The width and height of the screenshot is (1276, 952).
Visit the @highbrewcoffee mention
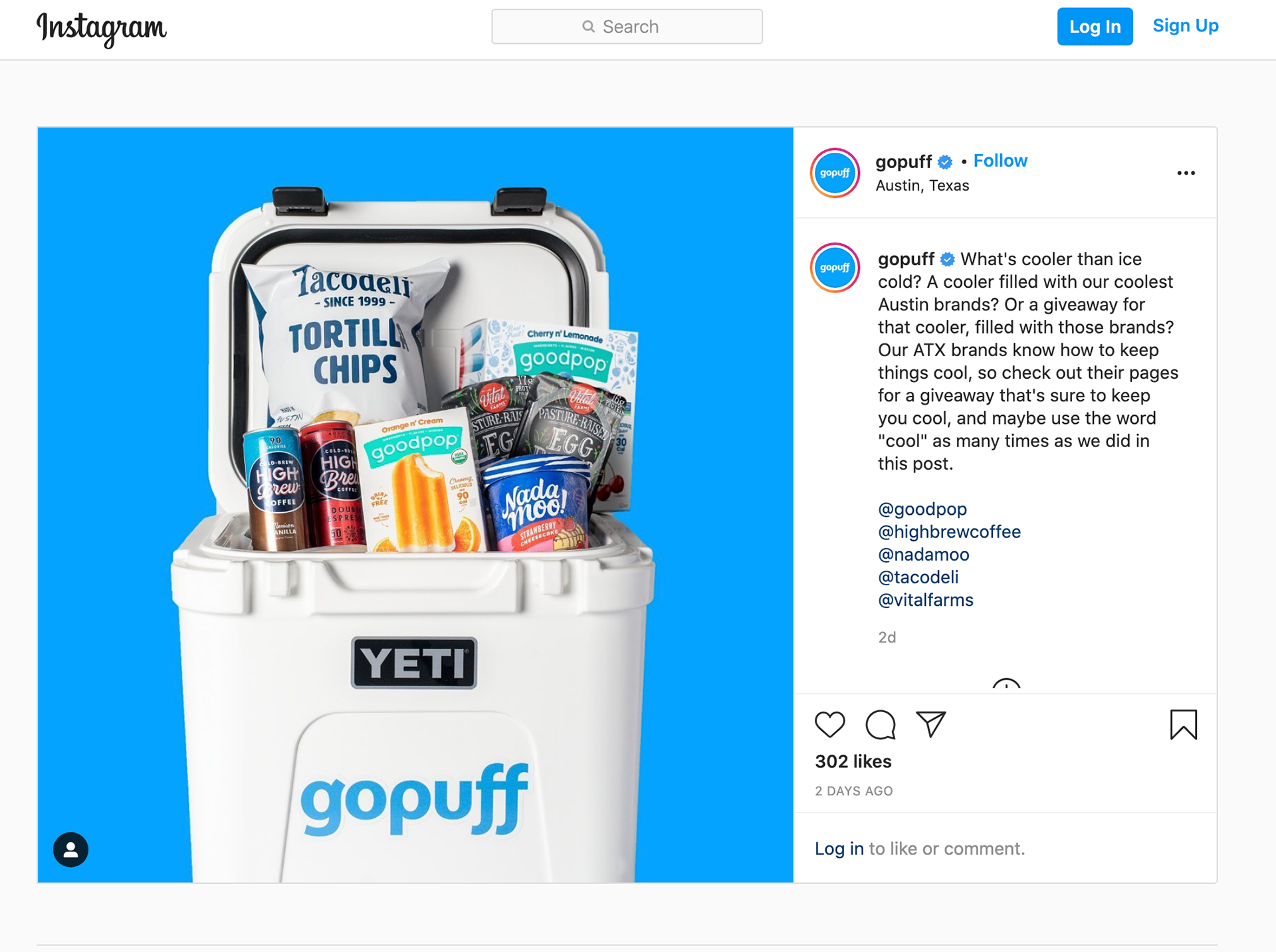click(x=949, y=531)
